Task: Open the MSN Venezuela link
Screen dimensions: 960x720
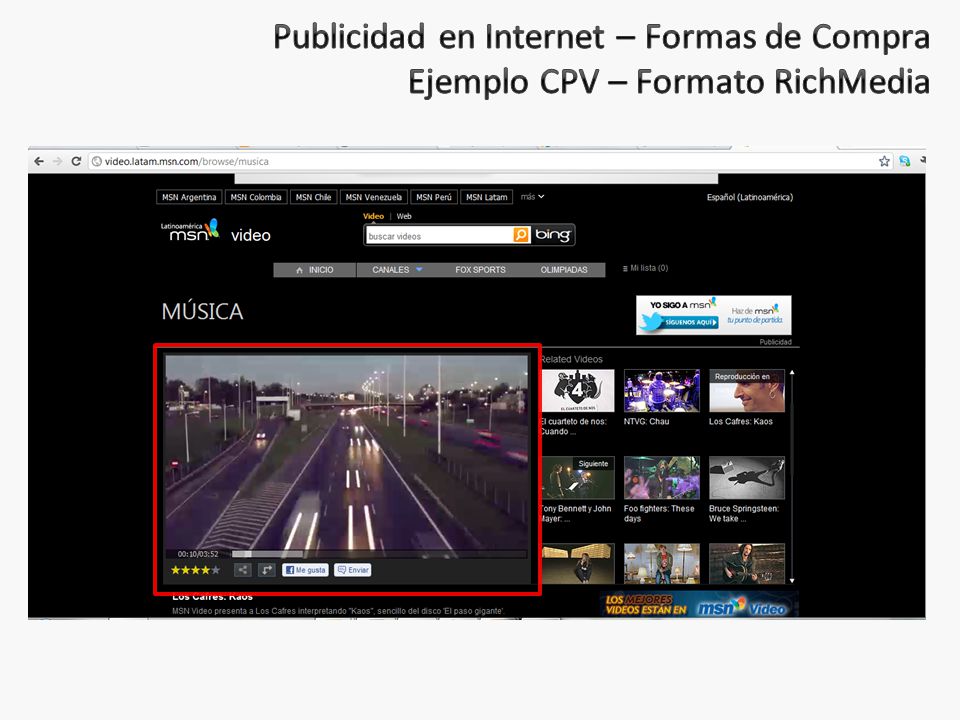Action: pyautogui.click(x=373, y=197)
